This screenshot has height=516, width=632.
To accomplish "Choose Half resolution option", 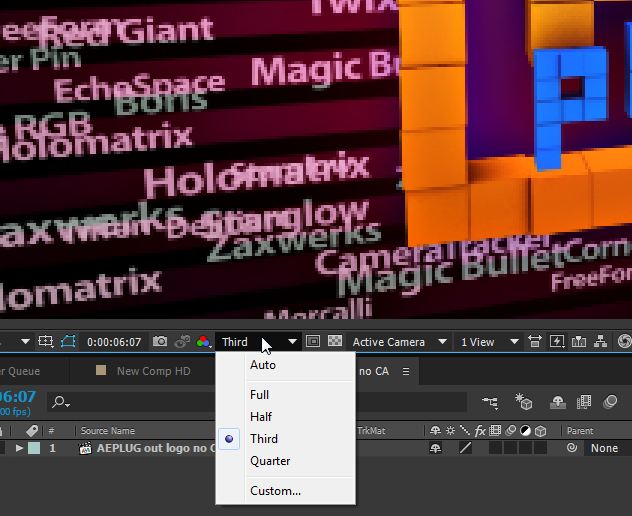I will click(x=286, y=416).
